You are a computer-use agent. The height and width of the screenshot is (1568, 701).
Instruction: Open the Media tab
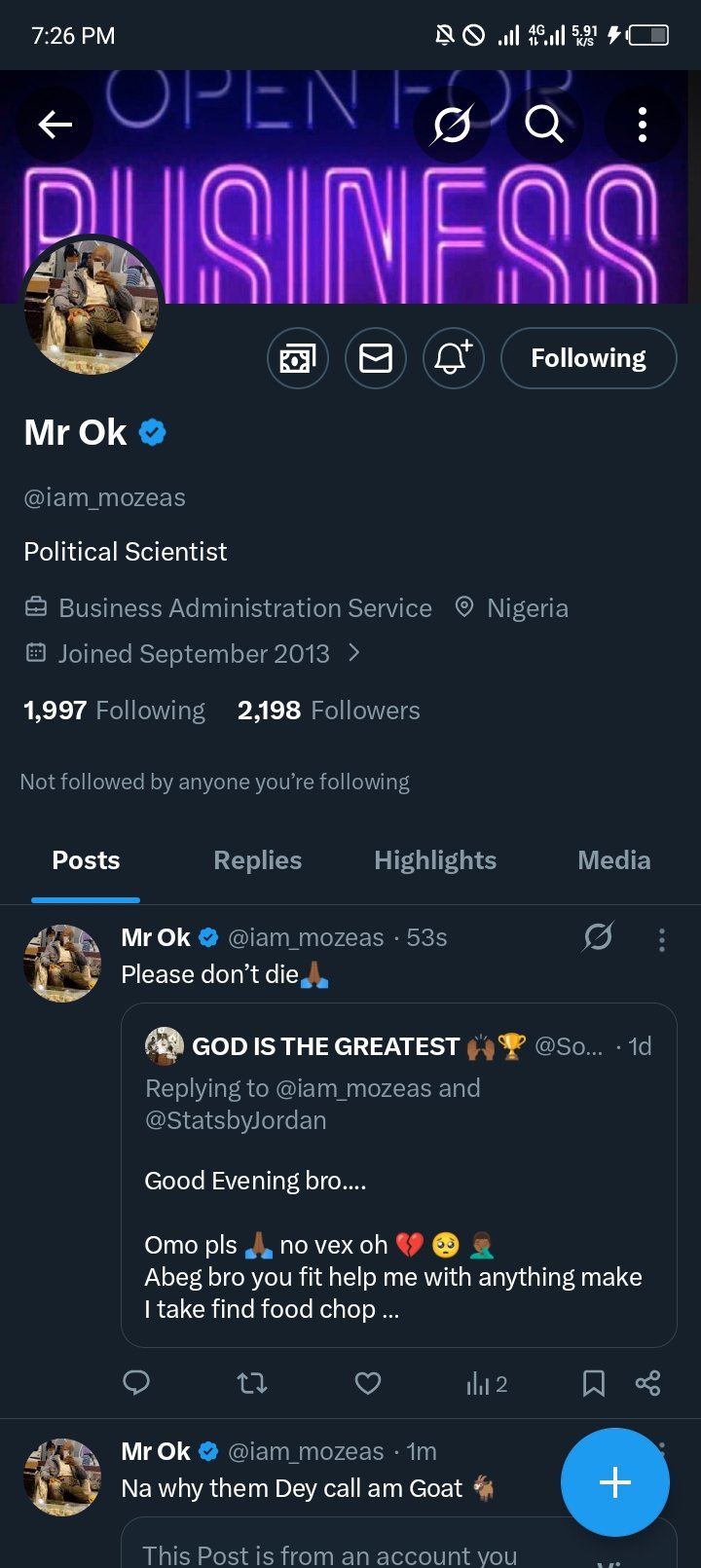point(613,860)
